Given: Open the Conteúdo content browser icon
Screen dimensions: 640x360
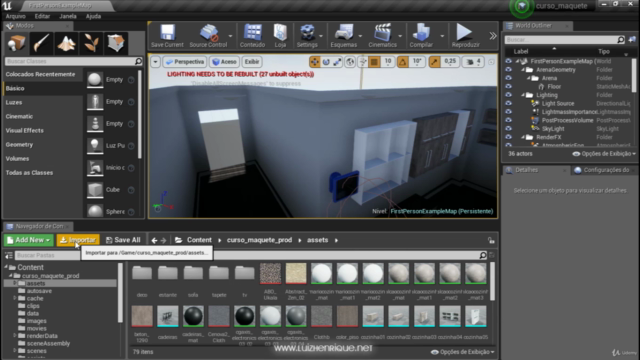Looking at the screenshot, I should tap(252, 36).
